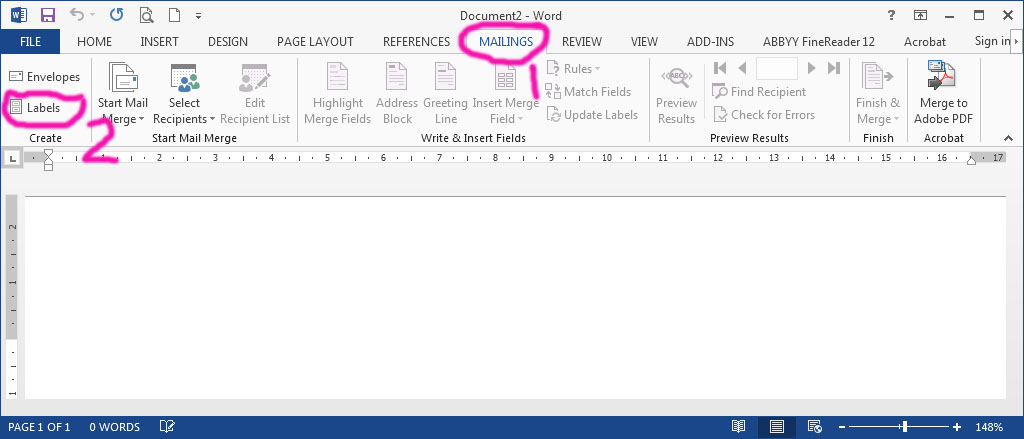
Task: Click Zoom In plus button
Action: (x=957, y=427)
